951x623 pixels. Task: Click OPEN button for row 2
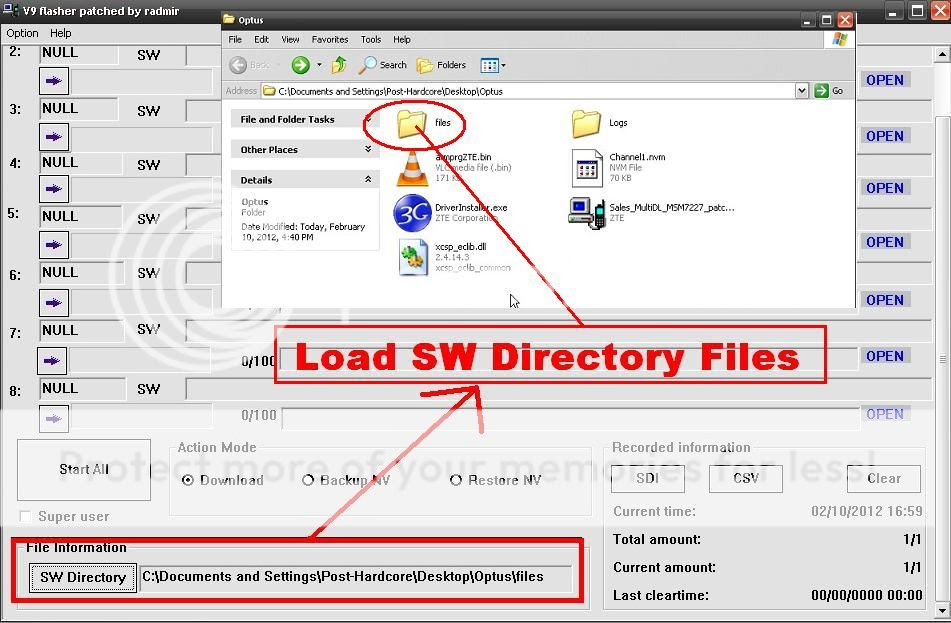[x=885, y=80]
